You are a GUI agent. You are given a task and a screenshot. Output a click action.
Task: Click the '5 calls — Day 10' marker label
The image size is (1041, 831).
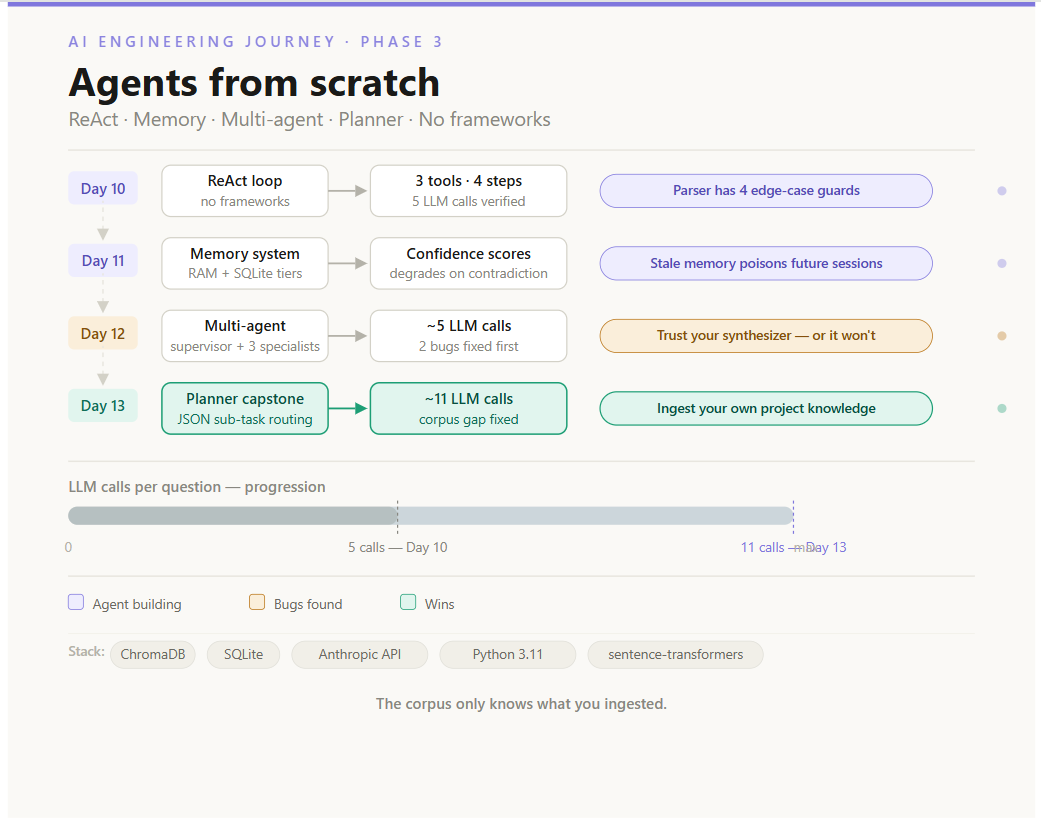[x=398, y=548]
